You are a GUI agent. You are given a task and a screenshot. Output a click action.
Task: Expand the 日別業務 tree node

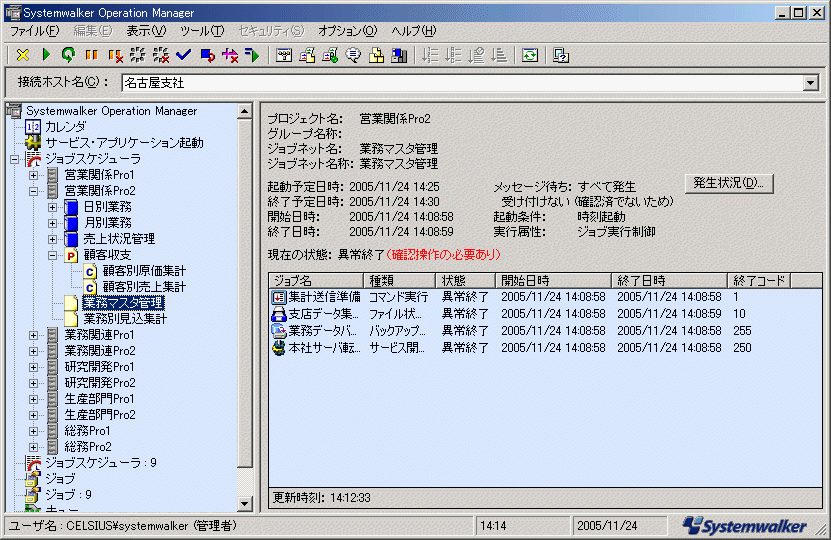[53, 207]
